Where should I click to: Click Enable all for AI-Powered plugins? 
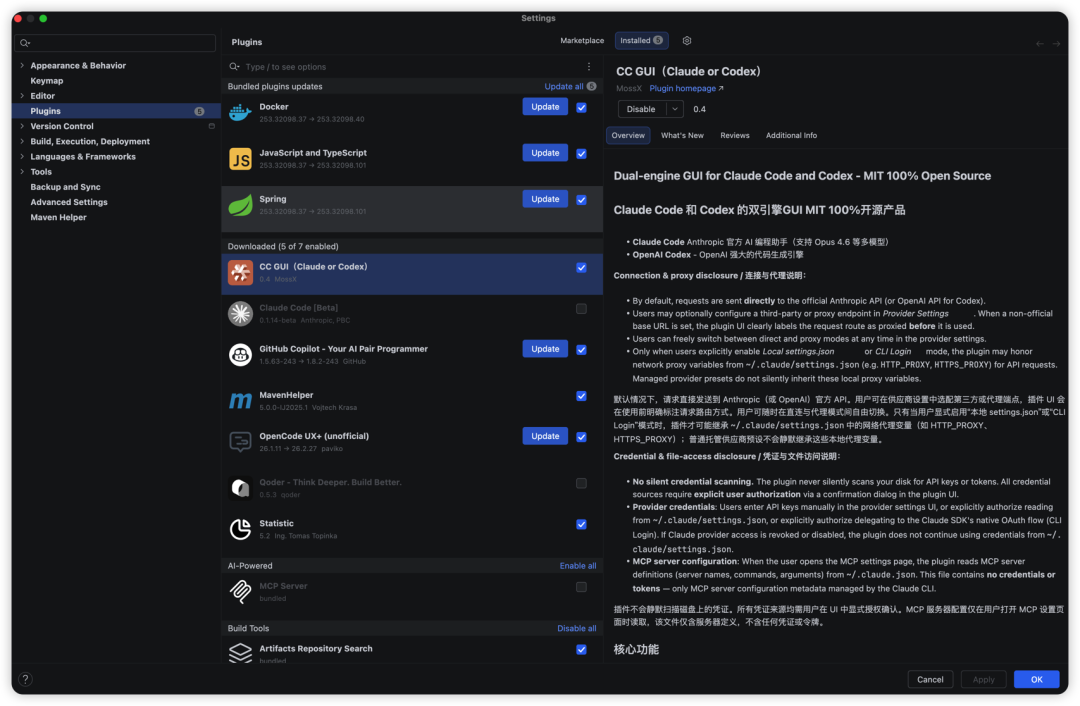577,566
